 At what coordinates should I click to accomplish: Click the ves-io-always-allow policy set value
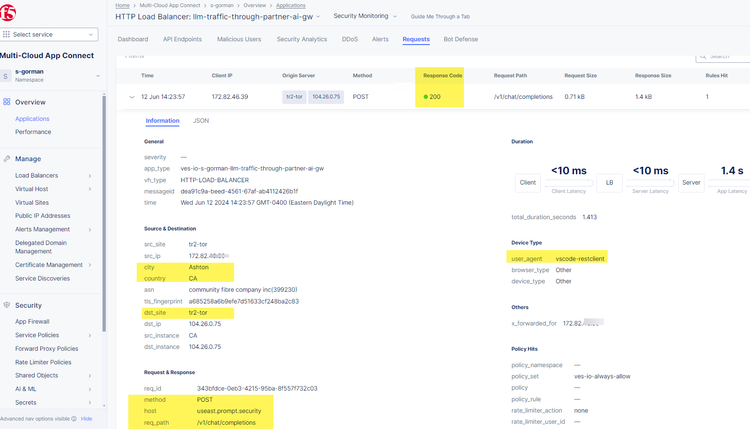pos(602,376)
